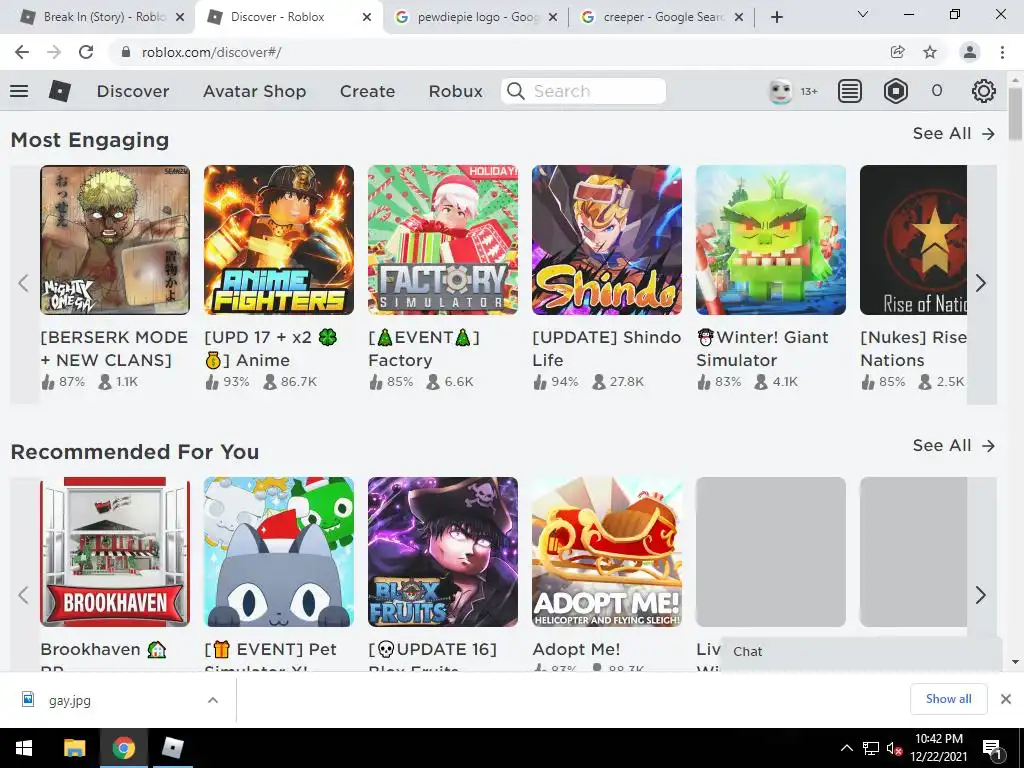The width and height of the screenshot is (1024, 768).
Task: Open the Shindo Life game thumbnail
Action: [607, 240]
